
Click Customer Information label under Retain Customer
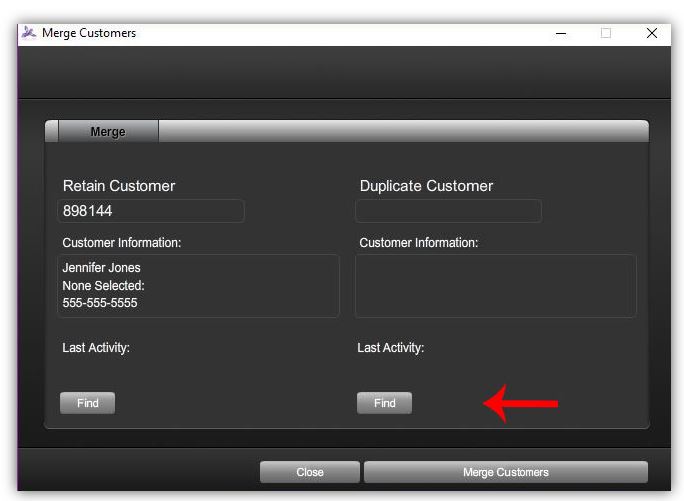pos(122,243)
